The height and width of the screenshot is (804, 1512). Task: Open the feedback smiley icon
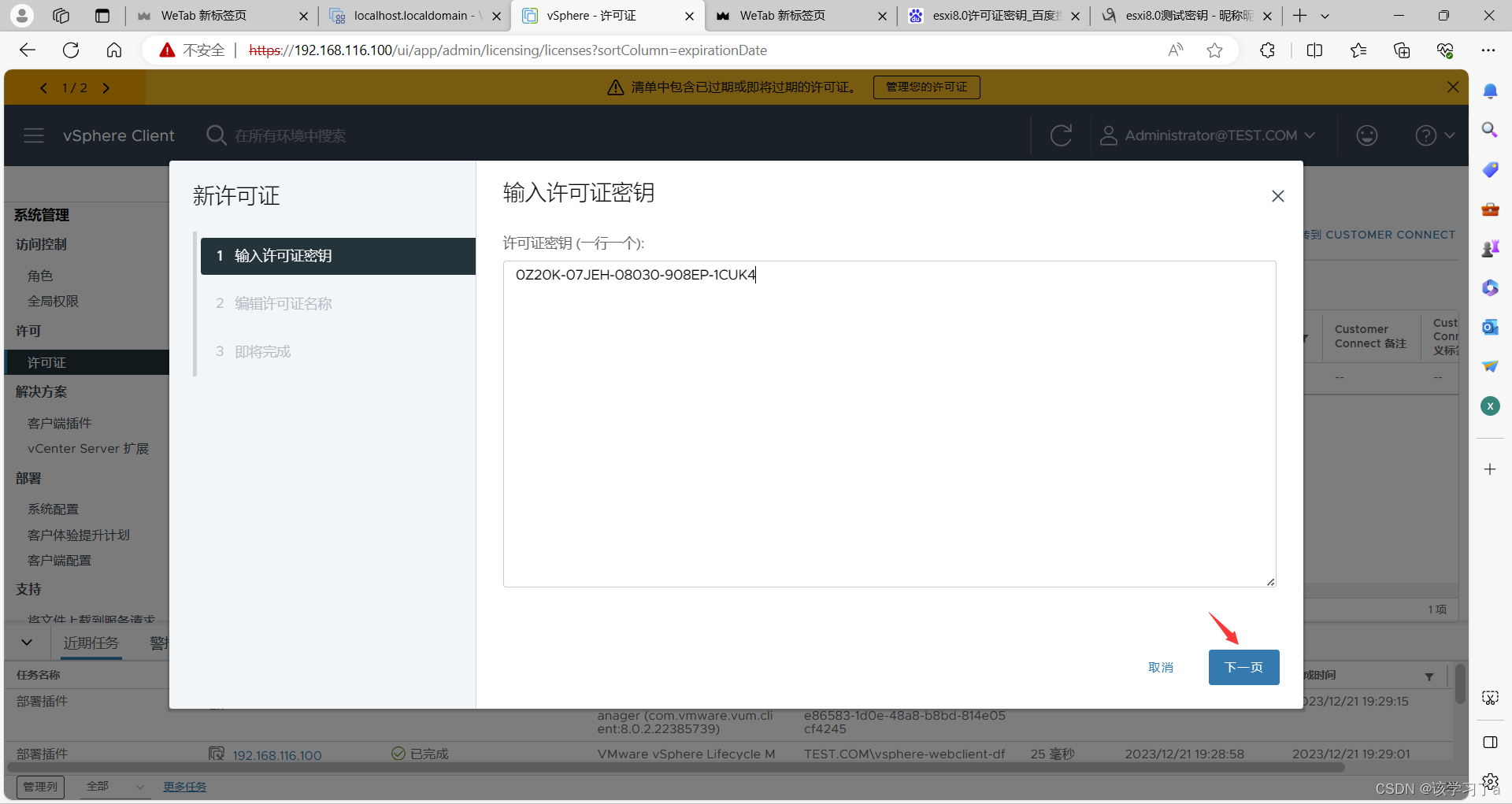[1367, 135]
